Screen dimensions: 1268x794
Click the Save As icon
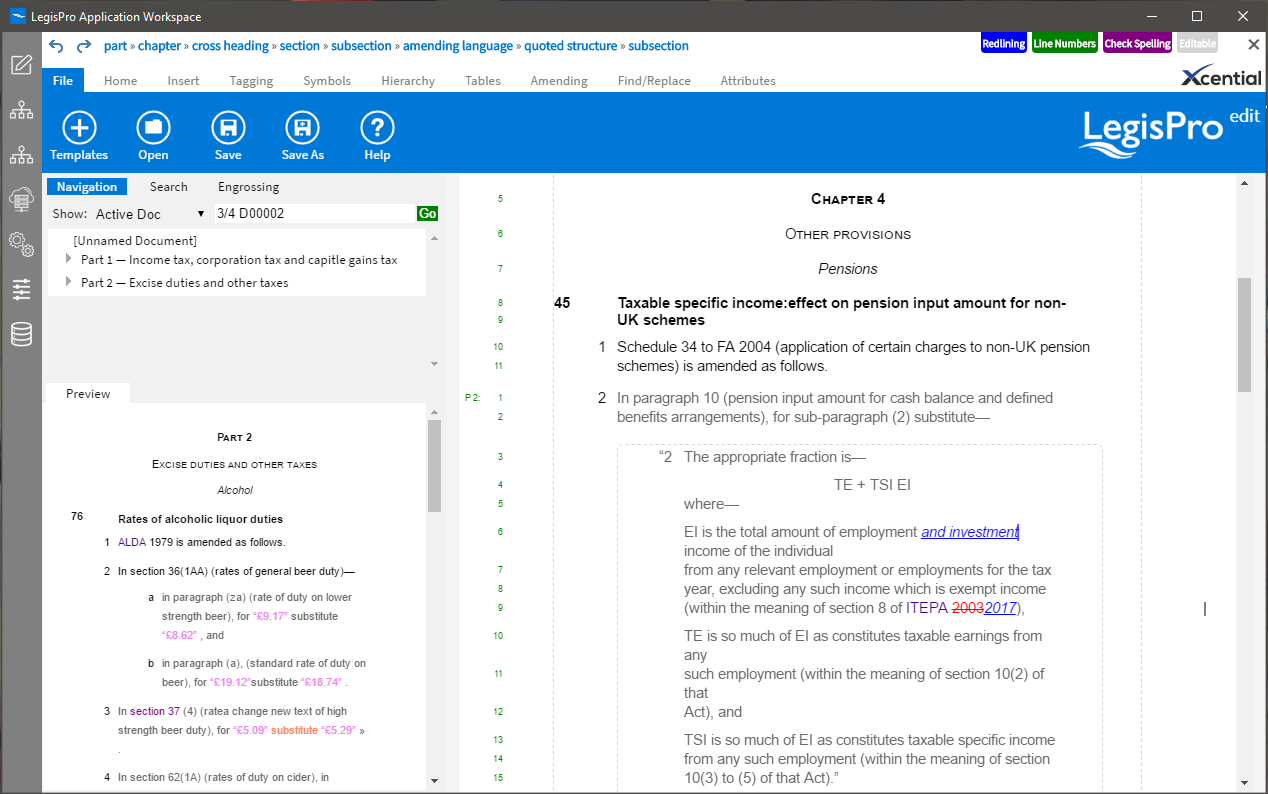302,128
